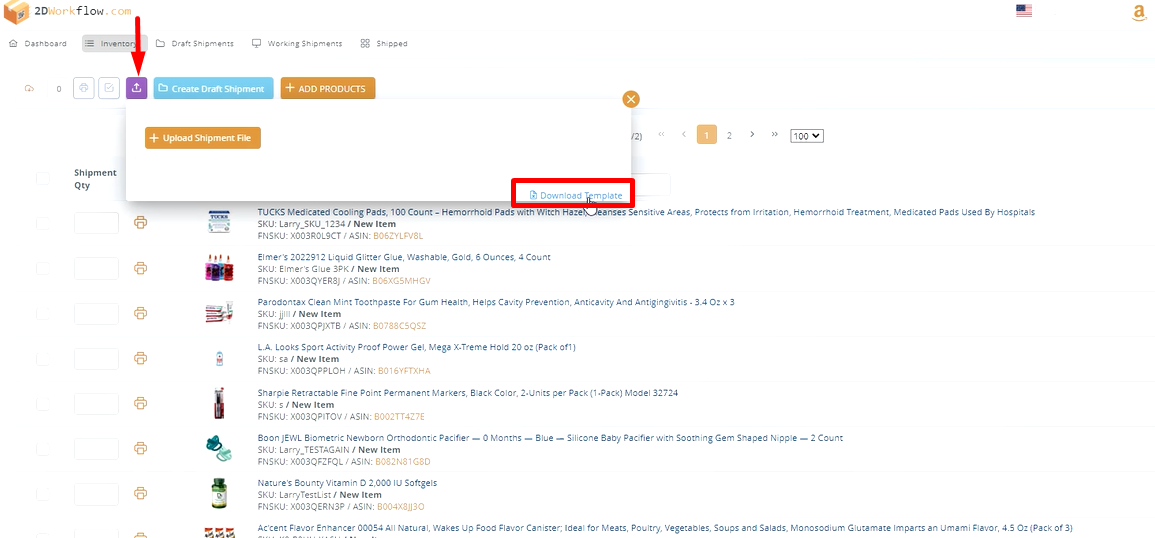The width and height of the screenshot is (1155, 538).
Task: Open the Draft Shipments tab
Action: point(195,44)
